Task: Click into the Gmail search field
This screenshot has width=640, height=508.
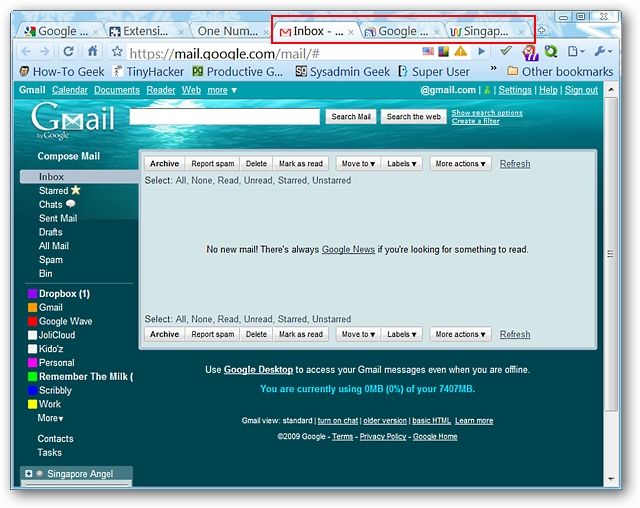Action: 224,117
